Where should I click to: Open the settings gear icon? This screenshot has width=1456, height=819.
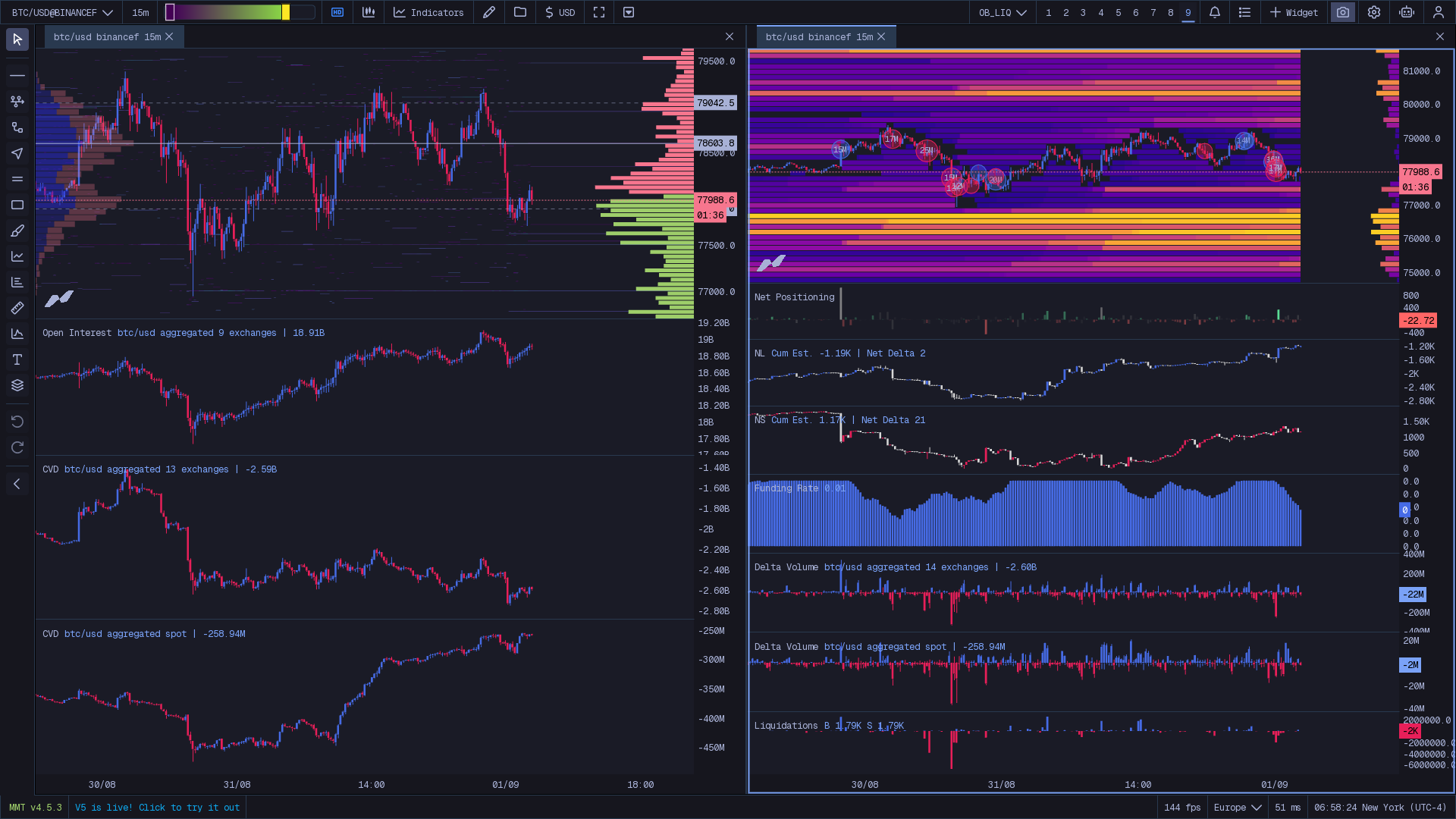[x=1374, y=12]
